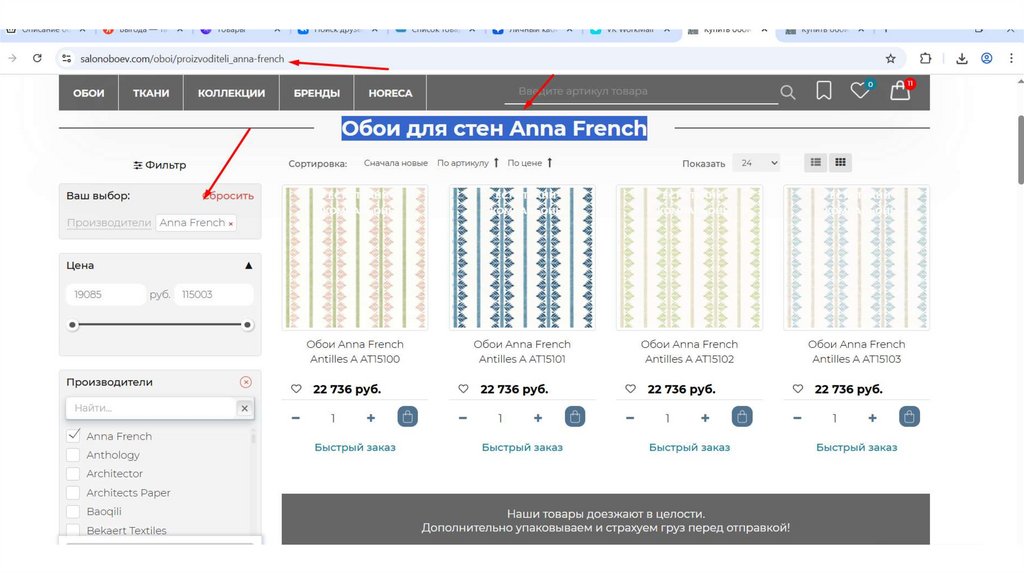Image resolution: width=1024 pixels, height=574 pixels.
Task: Open the HORECA menu
Action: [x=390, y=93]
